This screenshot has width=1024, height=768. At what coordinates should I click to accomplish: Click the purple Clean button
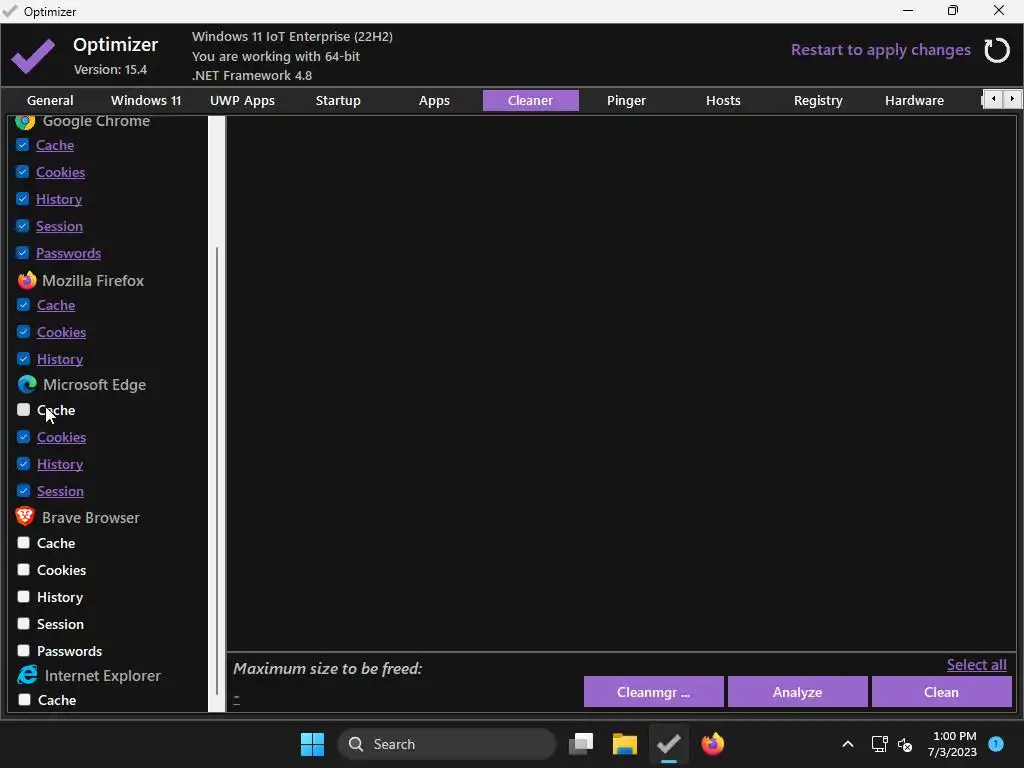pos(942,692)
